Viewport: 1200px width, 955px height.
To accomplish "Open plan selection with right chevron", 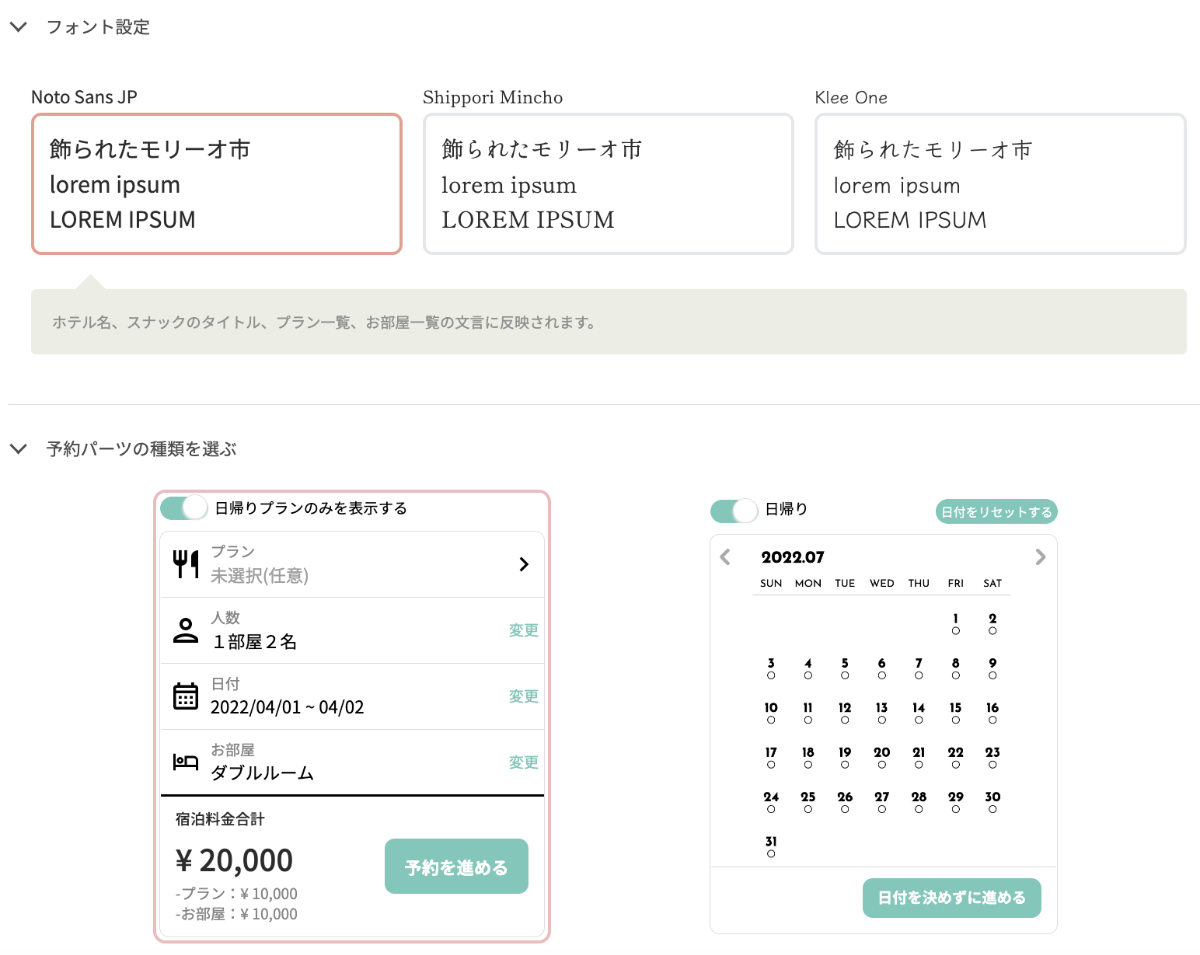I will pos(523,564).
